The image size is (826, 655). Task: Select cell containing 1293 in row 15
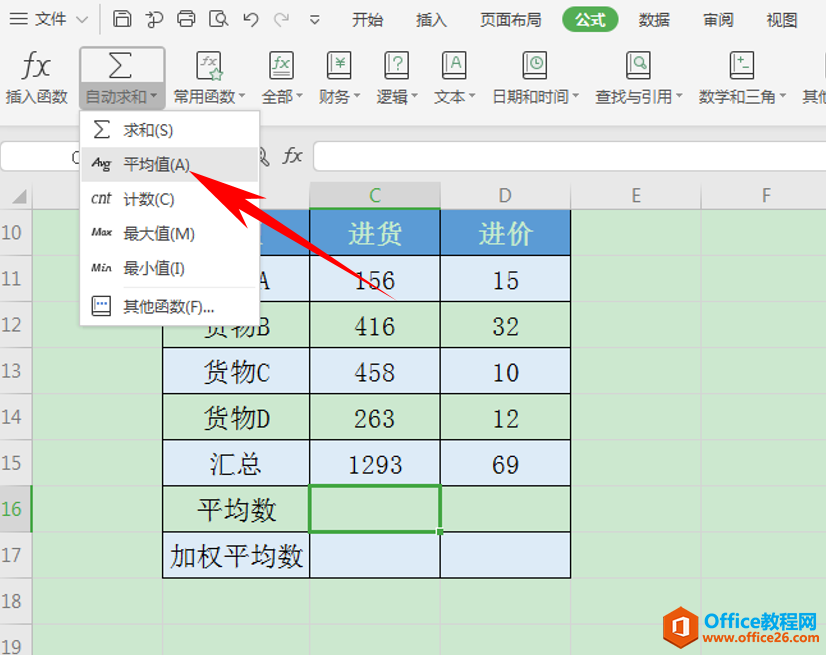[x=374, y=464]
